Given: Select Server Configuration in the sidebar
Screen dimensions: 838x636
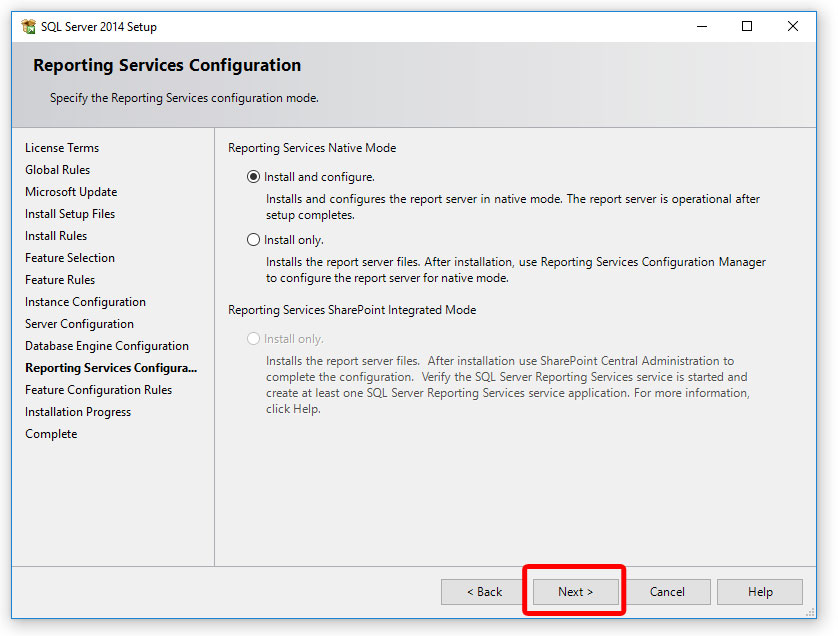Looking at the screenshot, I should (x=79, y=323).
